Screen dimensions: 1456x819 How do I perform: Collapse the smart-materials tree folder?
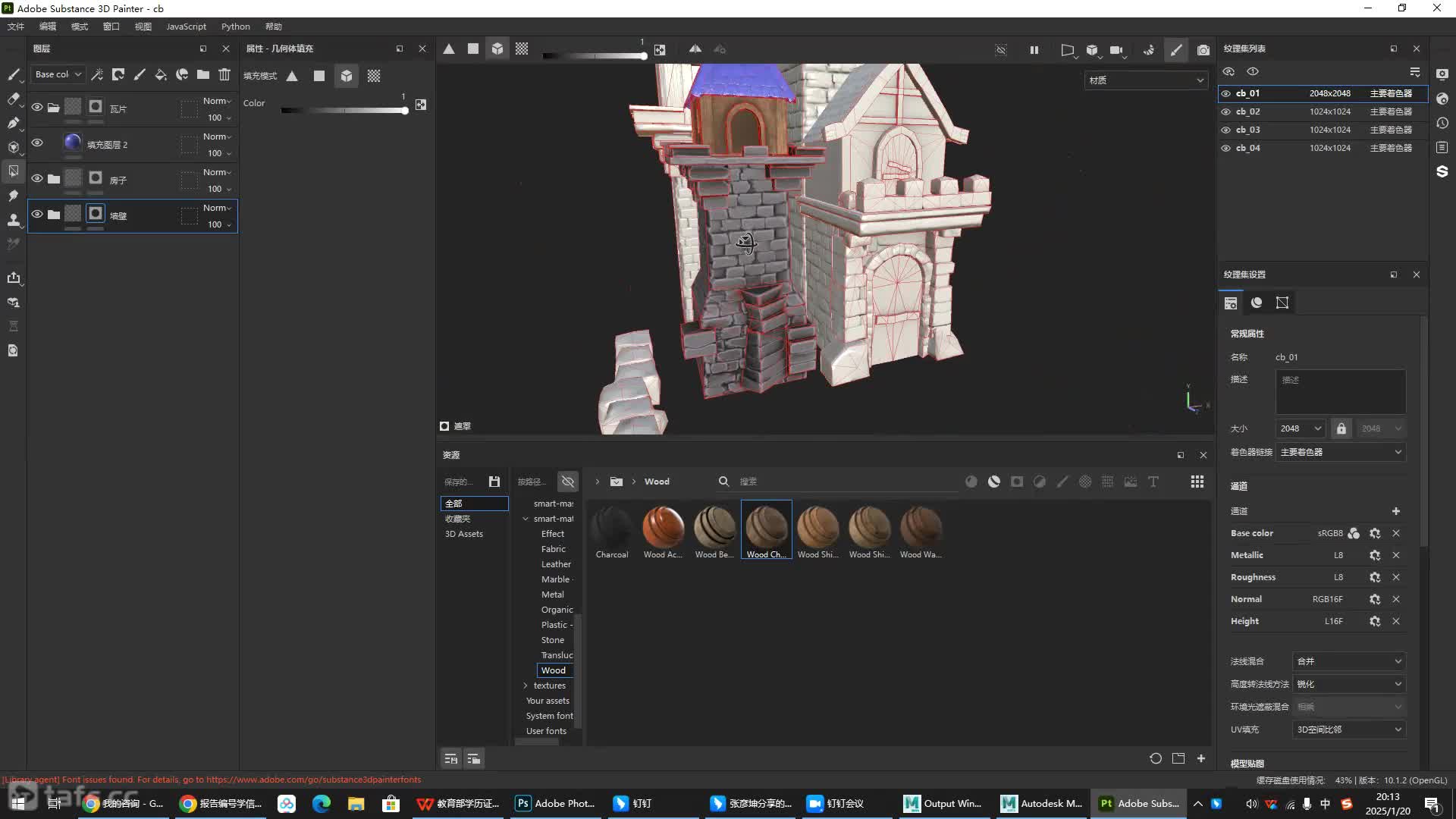[x=526, y=519]
